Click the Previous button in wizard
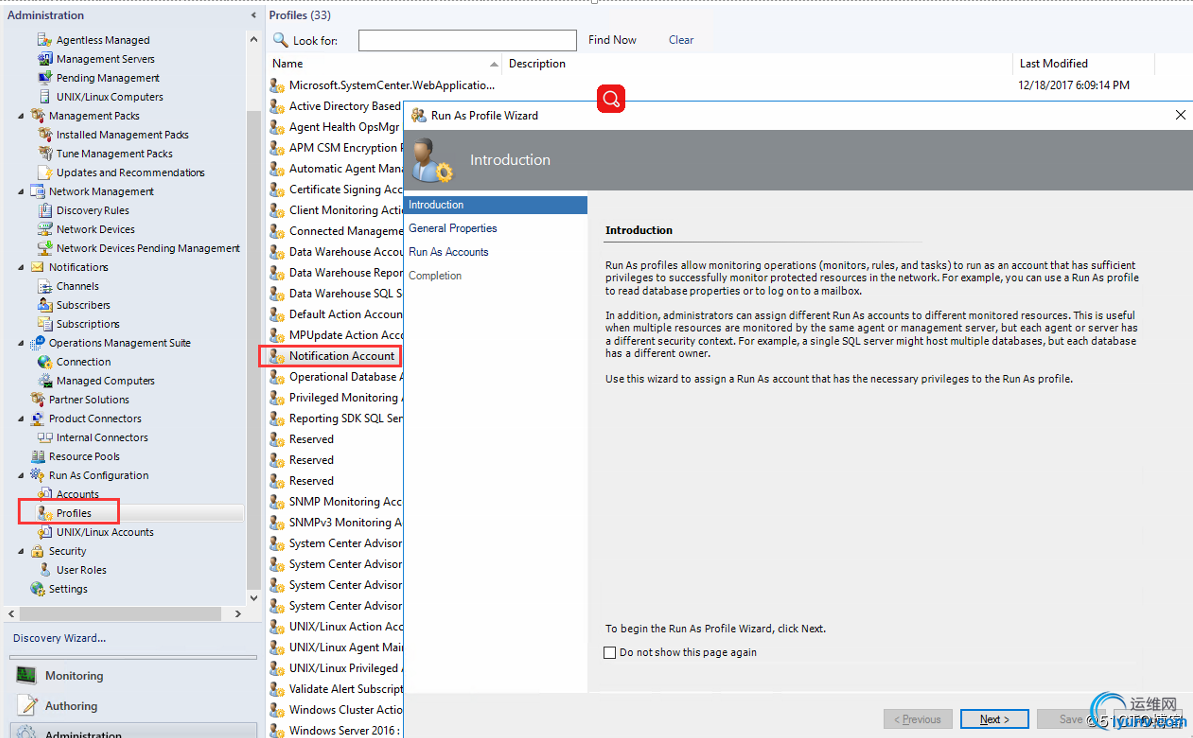1193x738 pixels. tap(917, 719)
